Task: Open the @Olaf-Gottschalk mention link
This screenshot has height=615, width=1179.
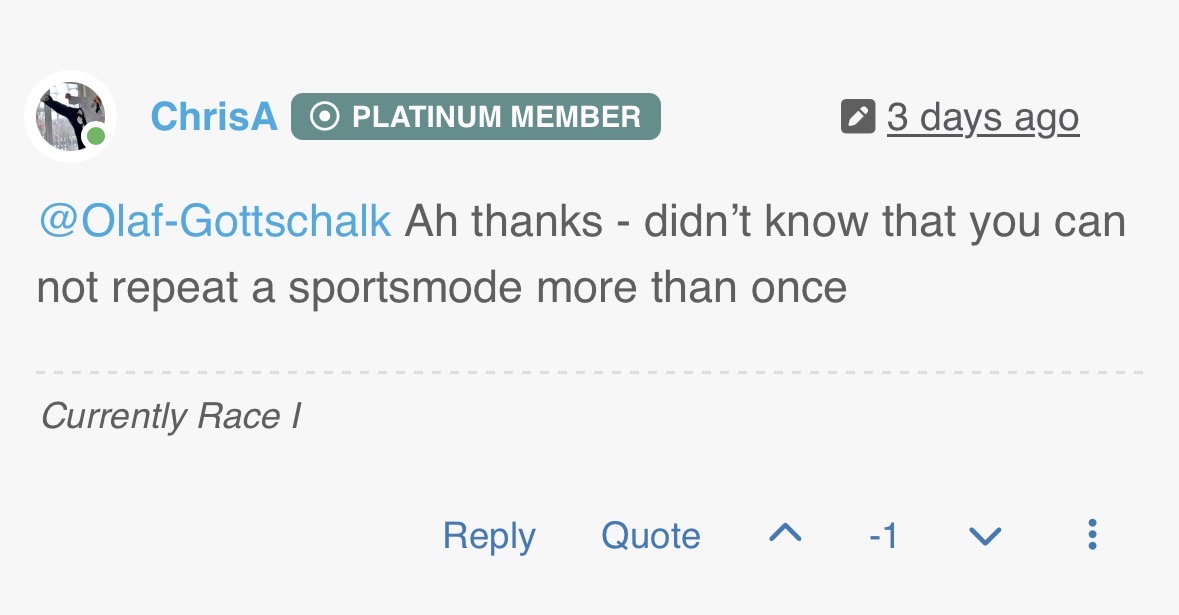Action: click(214, 221)
